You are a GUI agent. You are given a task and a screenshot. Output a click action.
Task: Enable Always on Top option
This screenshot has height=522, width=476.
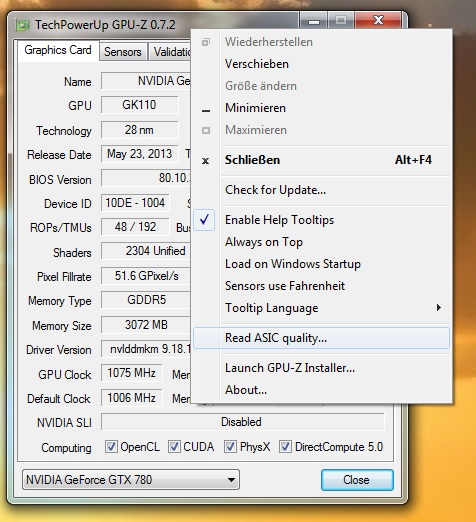321,242
